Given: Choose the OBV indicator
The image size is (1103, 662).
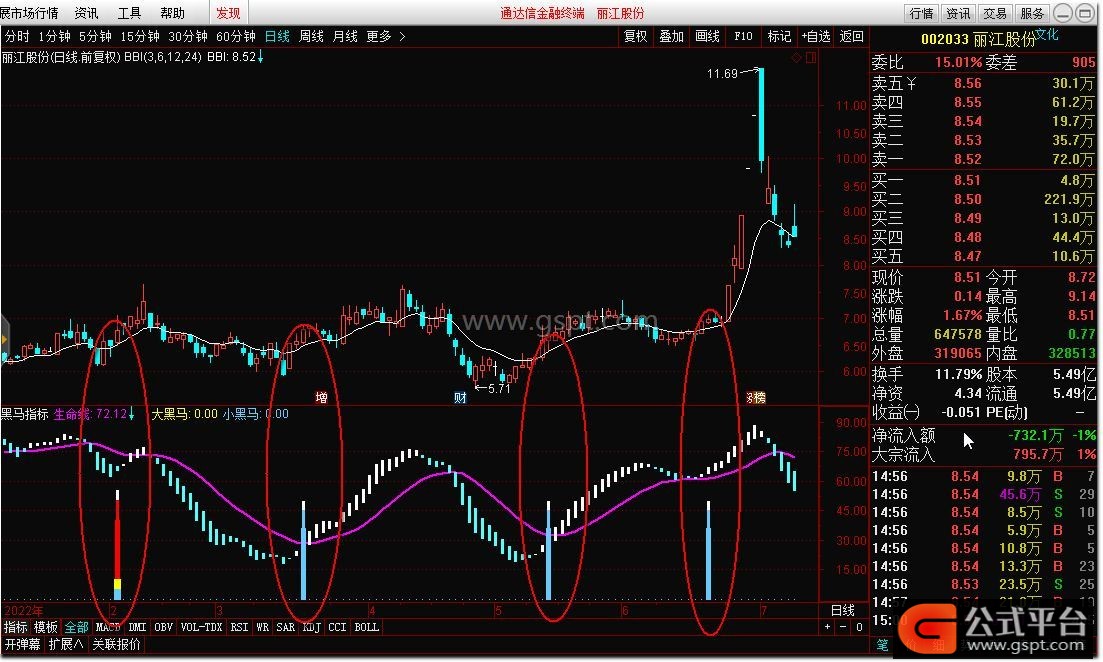Looking at the screenshot, I should tap(163, 627).
